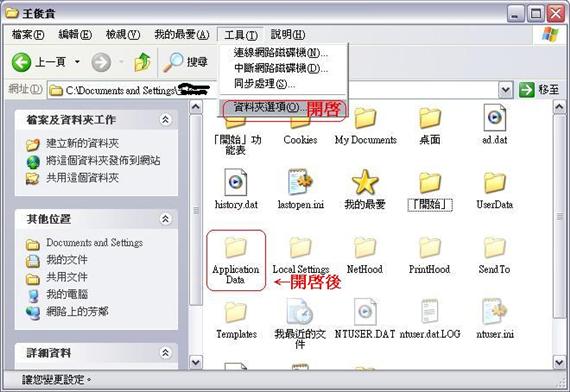570x392 pixels.
Task: Select the NTUSER.DAT file icon
Action: (x=365, y=312)
